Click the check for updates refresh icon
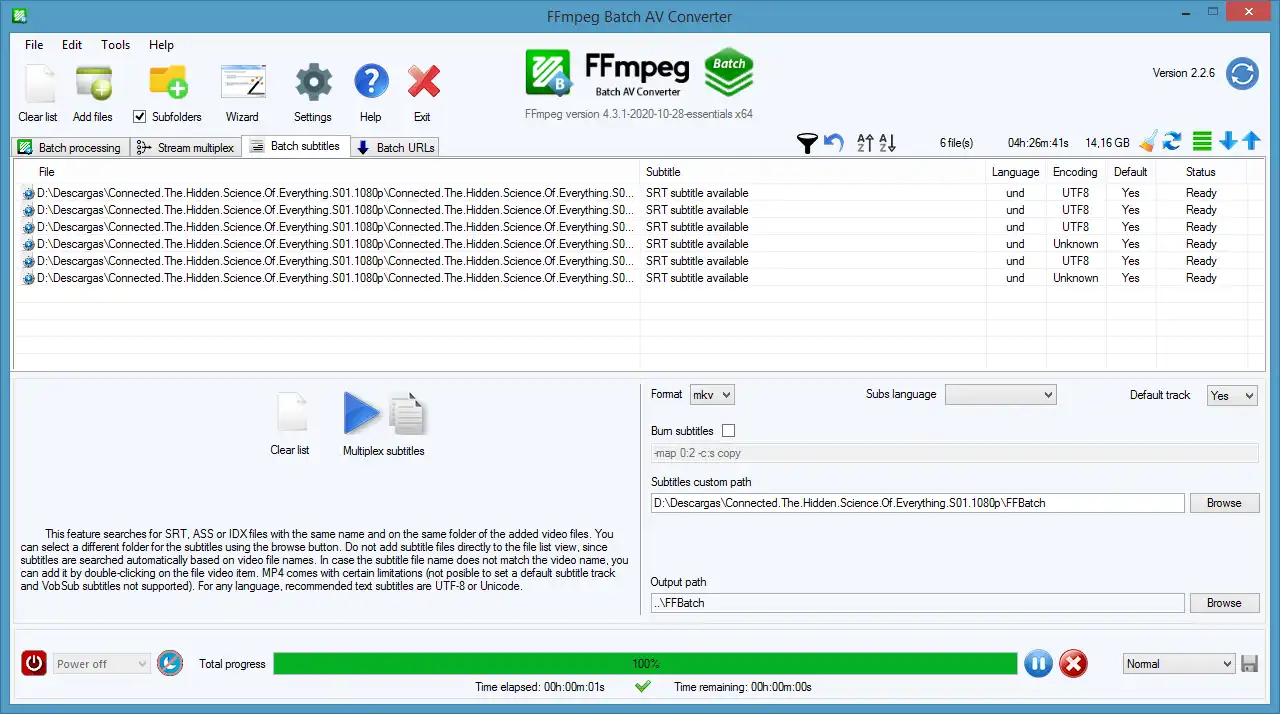 click(1243, 73)
